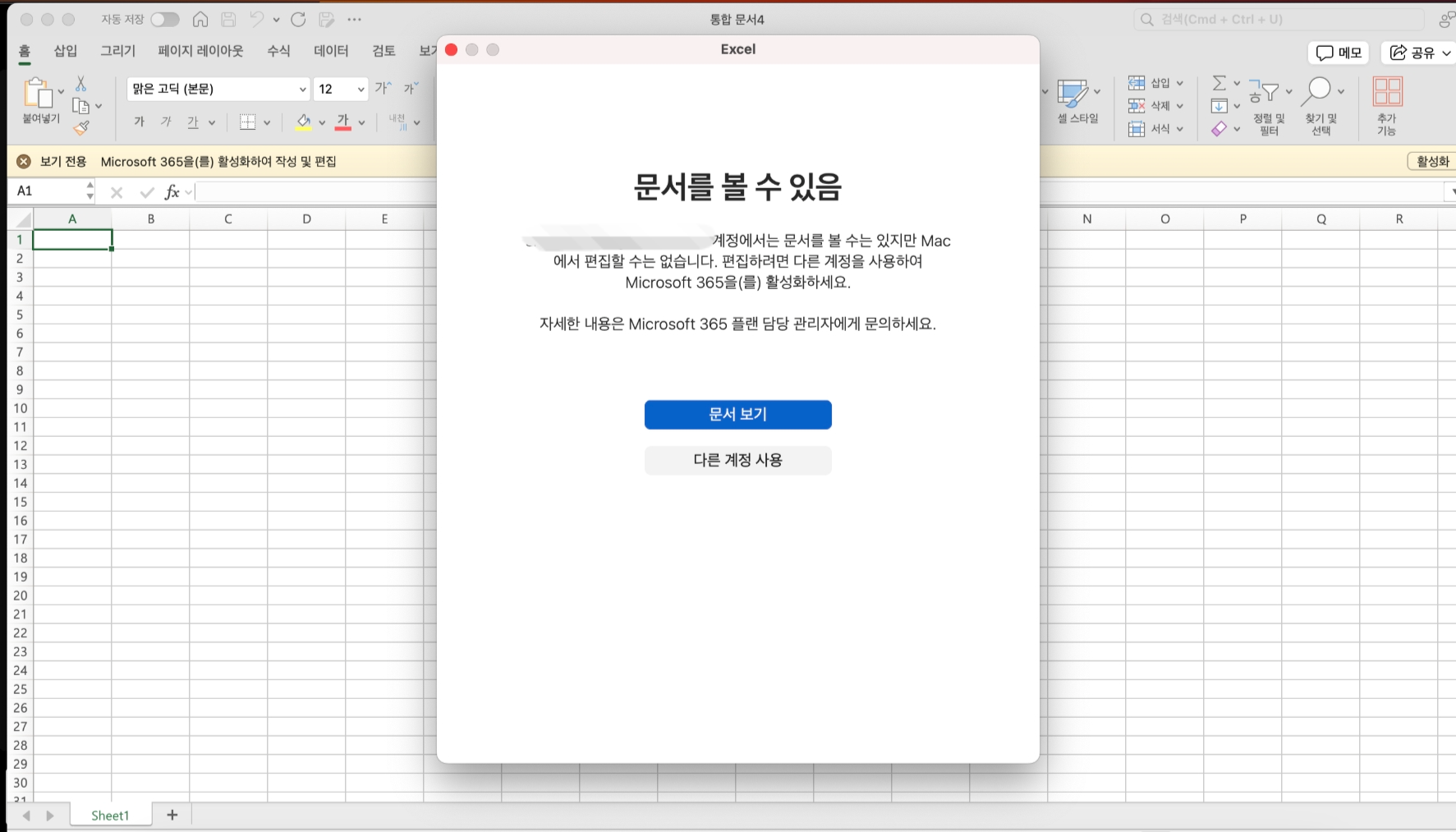Screen dimensions: 1456x832
Task: Open the font size 12 dropdown
Action: [361, 89]
